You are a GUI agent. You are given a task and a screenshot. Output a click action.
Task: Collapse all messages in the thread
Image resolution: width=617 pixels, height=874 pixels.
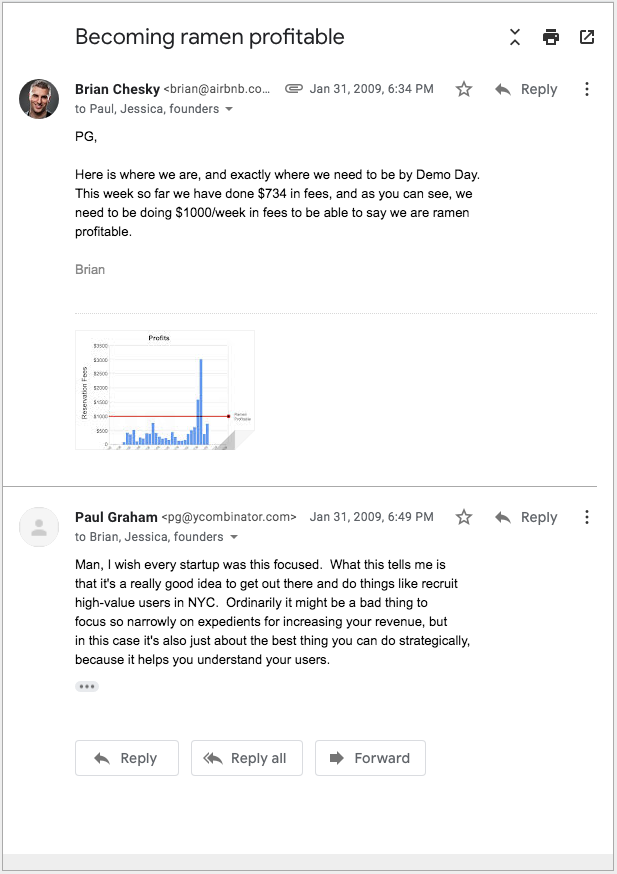coord(515,38)
